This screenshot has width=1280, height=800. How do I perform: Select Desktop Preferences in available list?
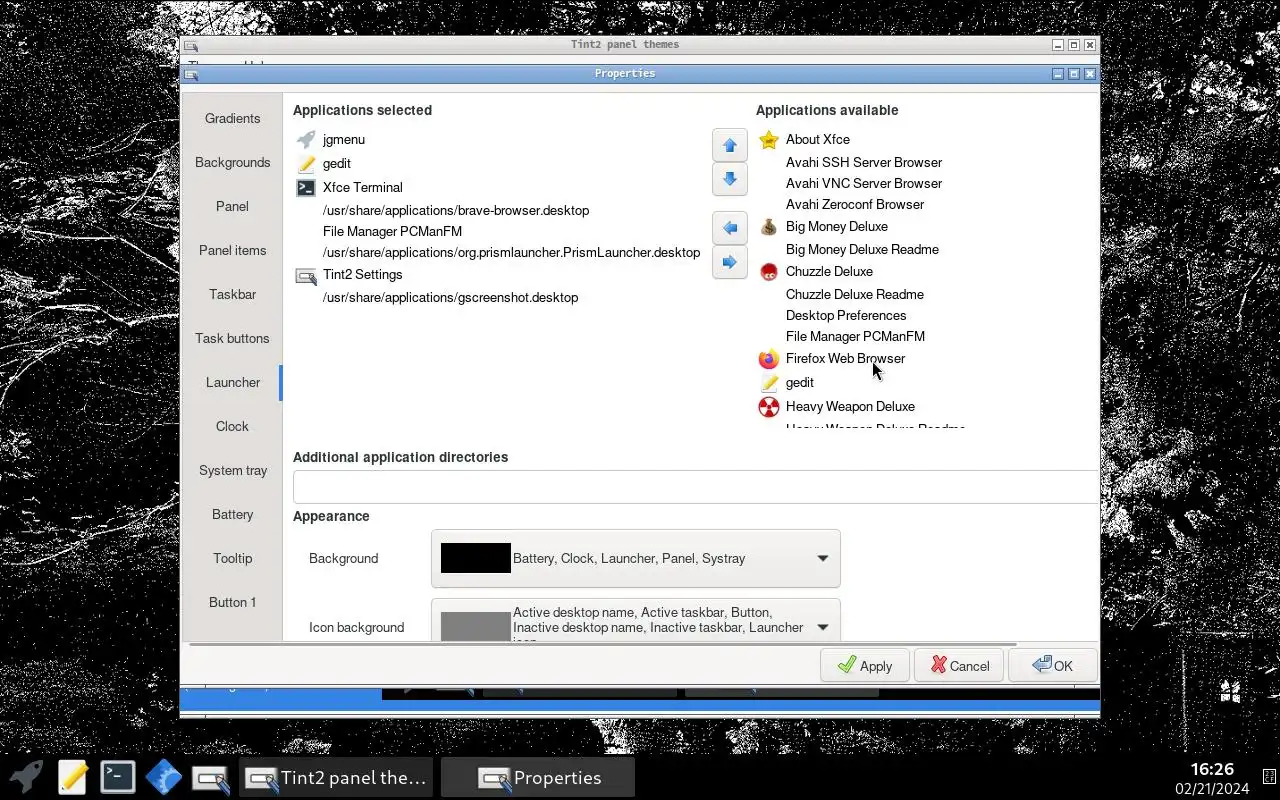click(846, 316)
